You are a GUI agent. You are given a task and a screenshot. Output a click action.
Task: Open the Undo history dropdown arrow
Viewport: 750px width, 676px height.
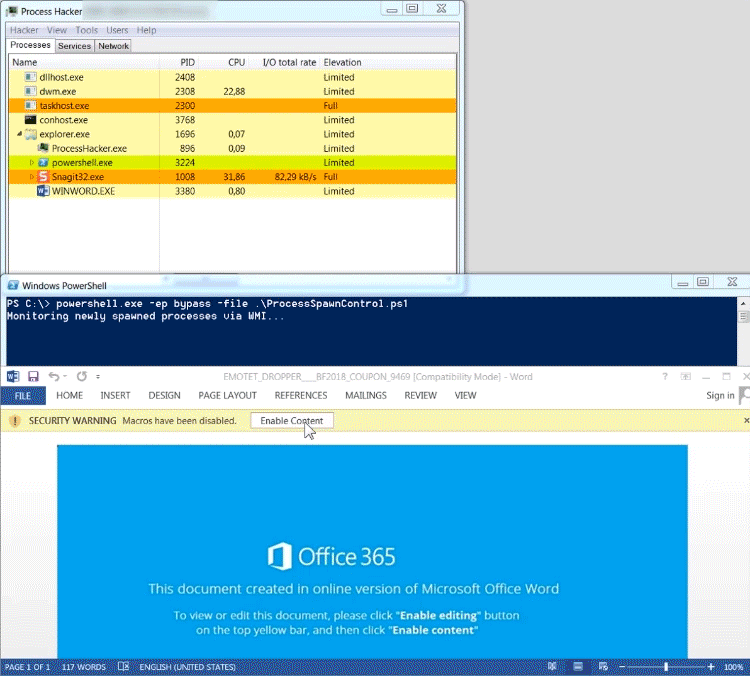pyautogui.click(x=65, y=377)
